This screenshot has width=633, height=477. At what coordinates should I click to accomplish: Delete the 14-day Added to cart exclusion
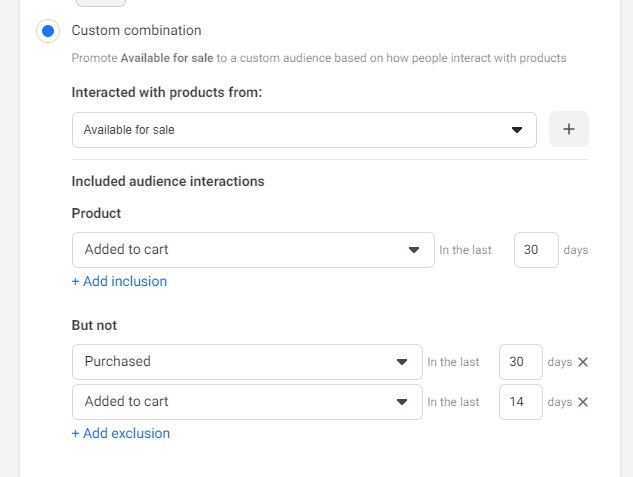click(583, 402)
